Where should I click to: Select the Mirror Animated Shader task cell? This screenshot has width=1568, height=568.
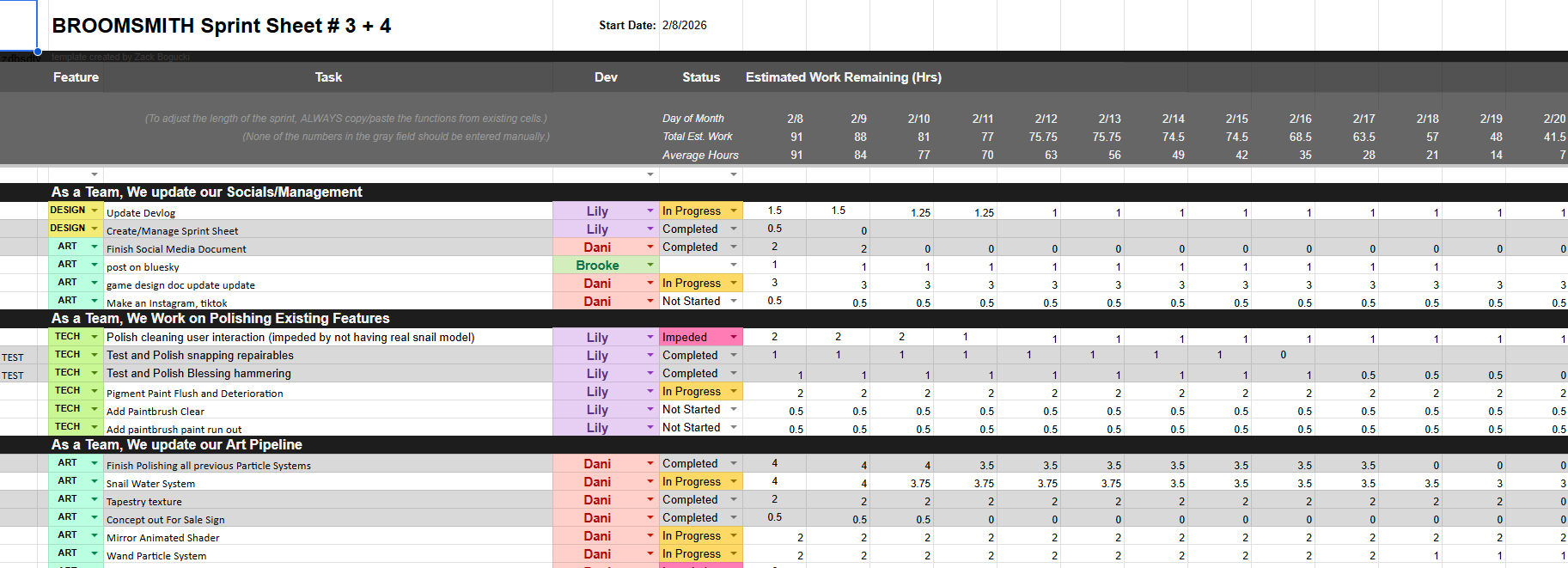328,536
